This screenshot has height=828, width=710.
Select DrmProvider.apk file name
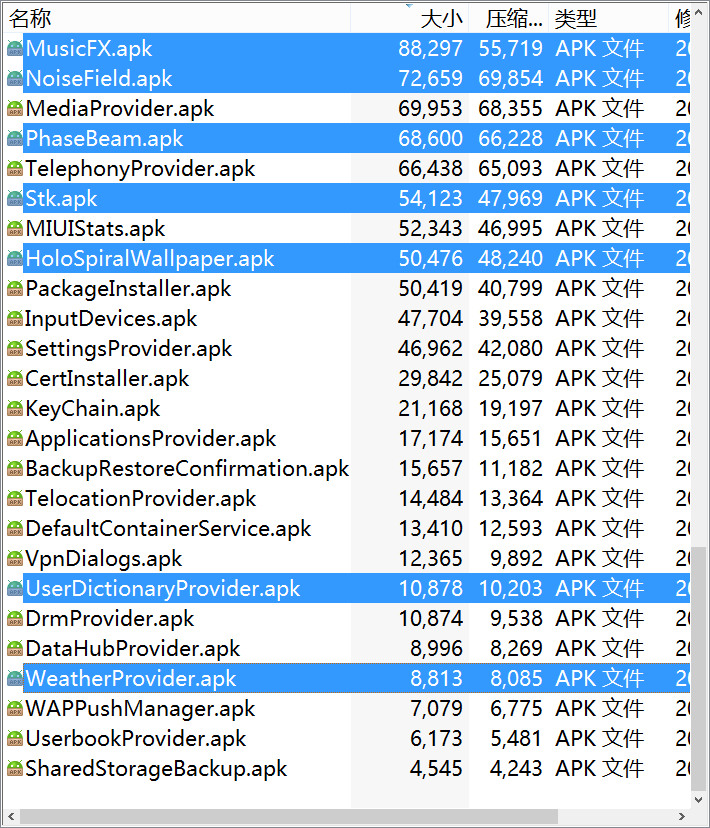coord(110,619)
